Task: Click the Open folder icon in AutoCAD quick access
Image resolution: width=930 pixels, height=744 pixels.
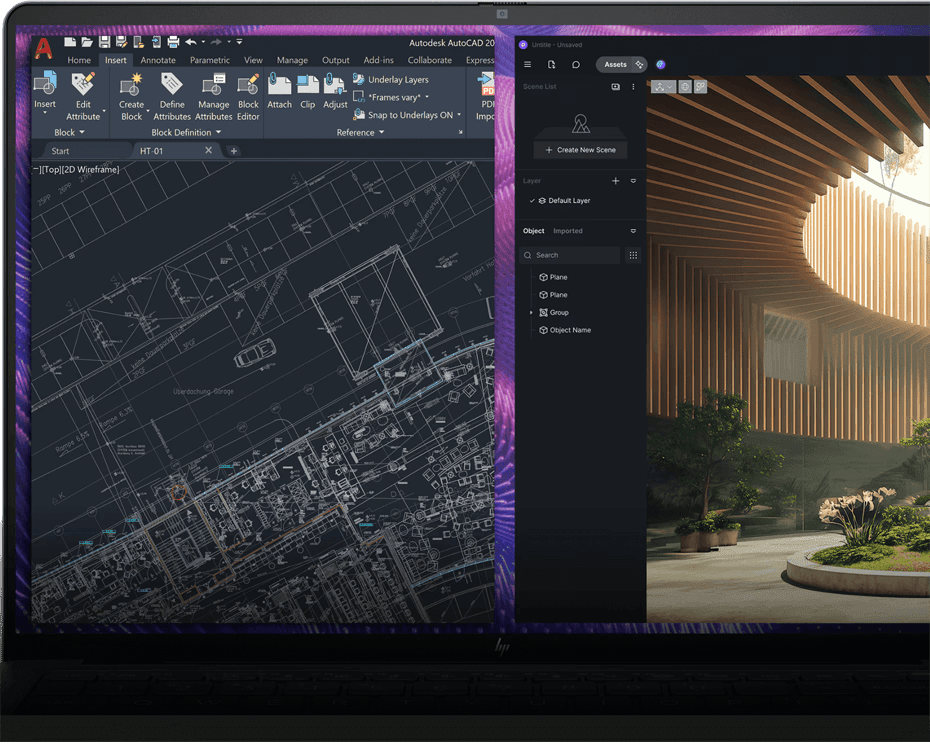Action: 87,42
